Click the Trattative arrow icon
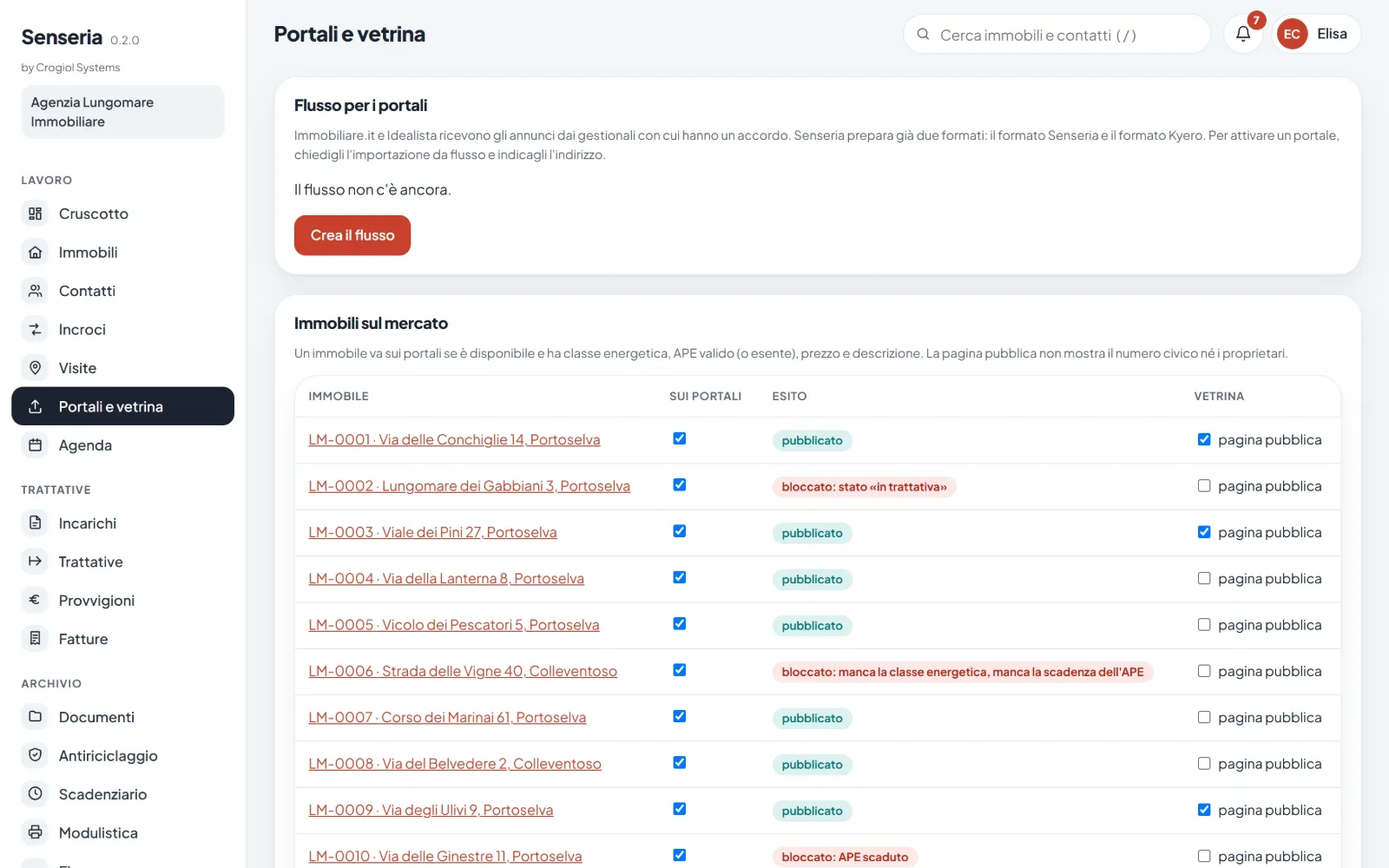Viewport: 1389px width, 868px height. [35, 562]
